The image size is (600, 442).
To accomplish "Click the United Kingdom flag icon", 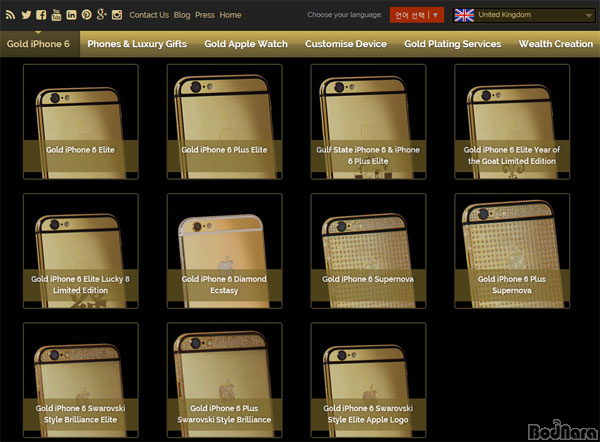I will tap(464, 15).
